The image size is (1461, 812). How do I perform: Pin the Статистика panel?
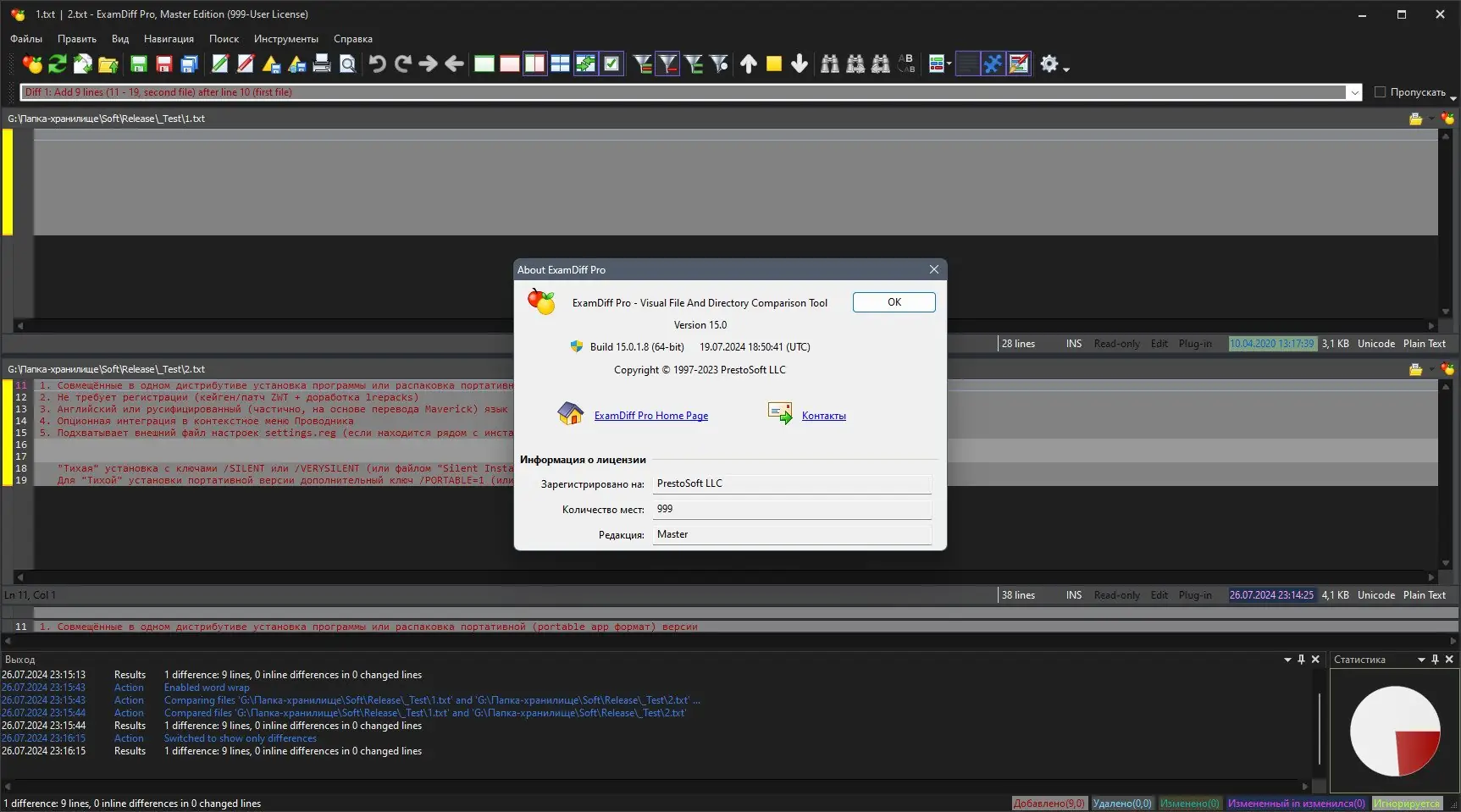(1435, 660)
